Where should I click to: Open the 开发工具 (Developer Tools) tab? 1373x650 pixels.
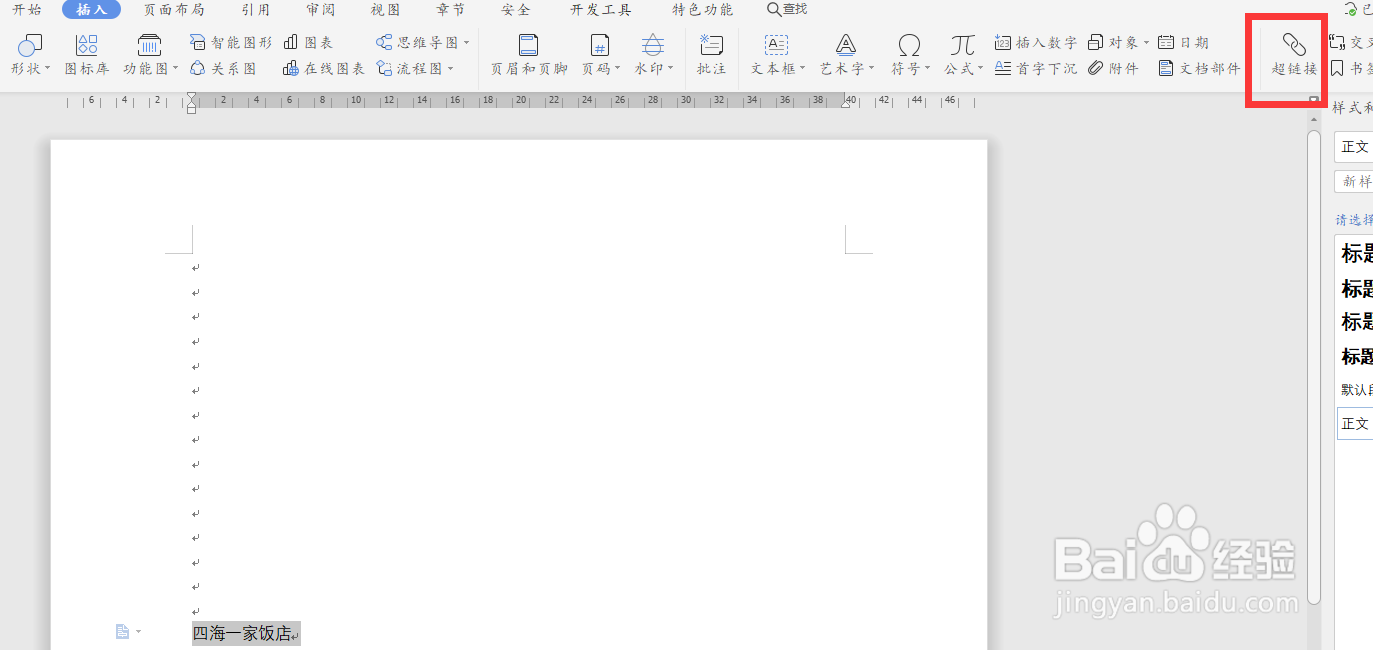(x=601, y=10)
